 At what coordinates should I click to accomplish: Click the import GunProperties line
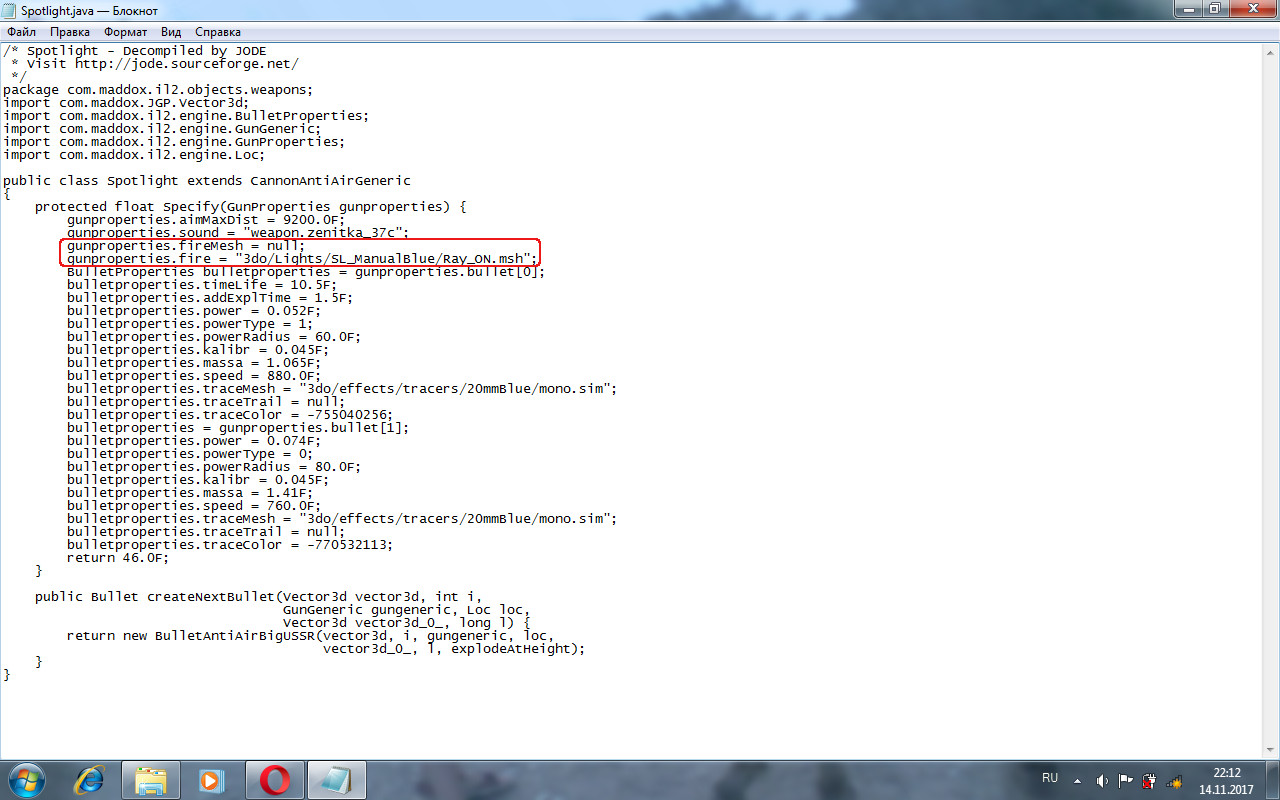tap(174, 142)
